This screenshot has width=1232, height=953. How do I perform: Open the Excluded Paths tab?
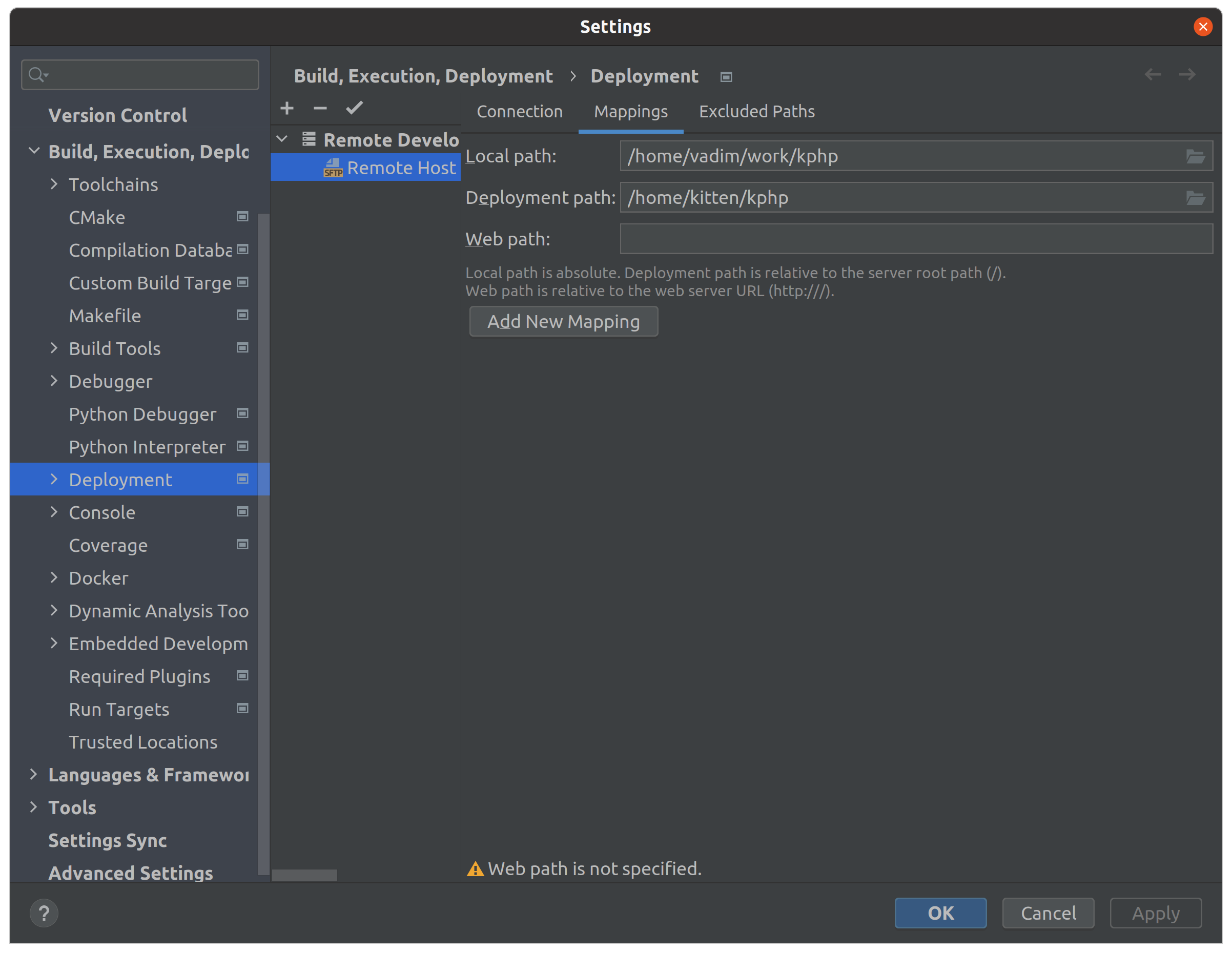[x=756, y=112]
